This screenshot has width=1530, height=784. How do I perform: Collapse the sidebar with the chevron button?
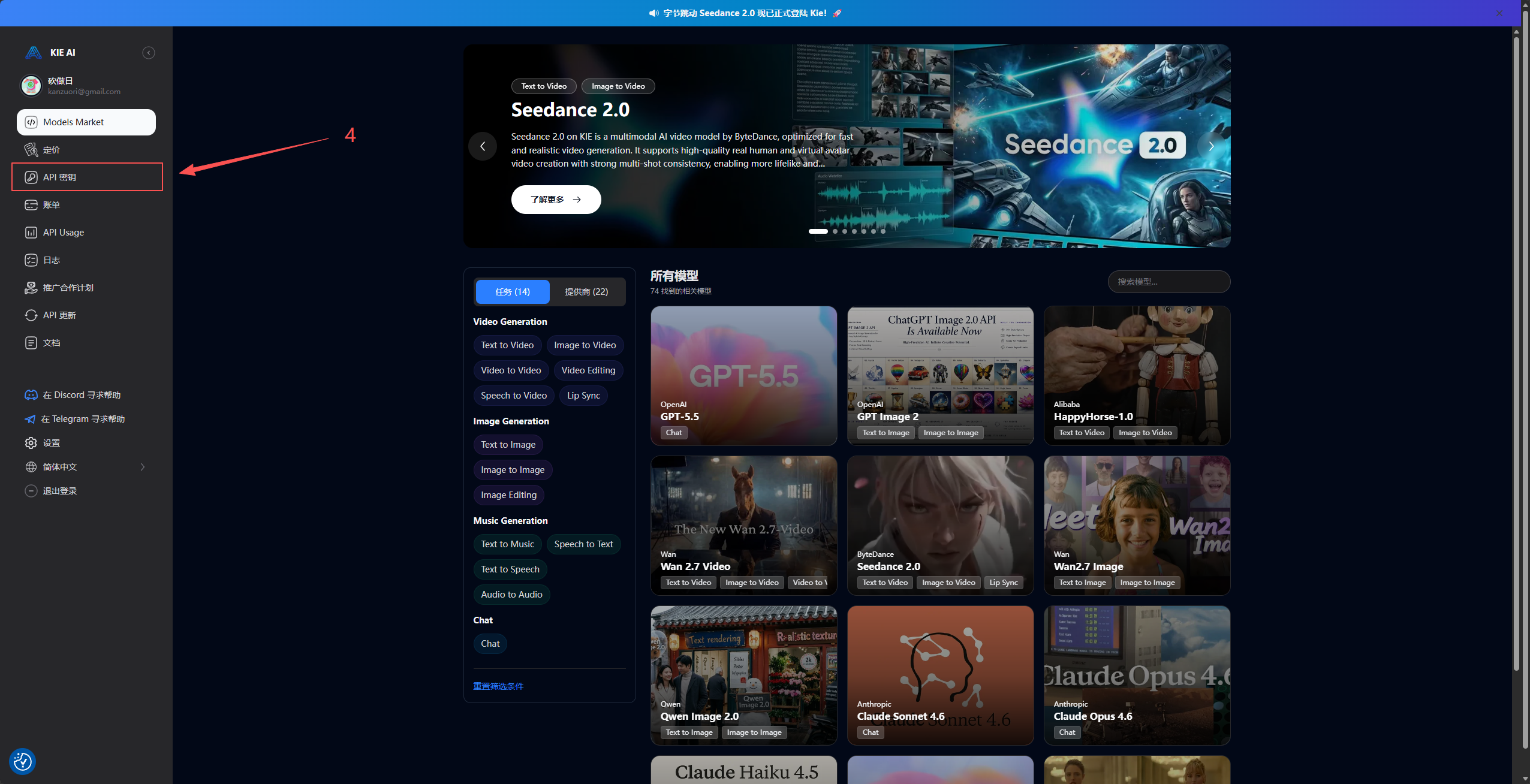[x=149, y=53]
